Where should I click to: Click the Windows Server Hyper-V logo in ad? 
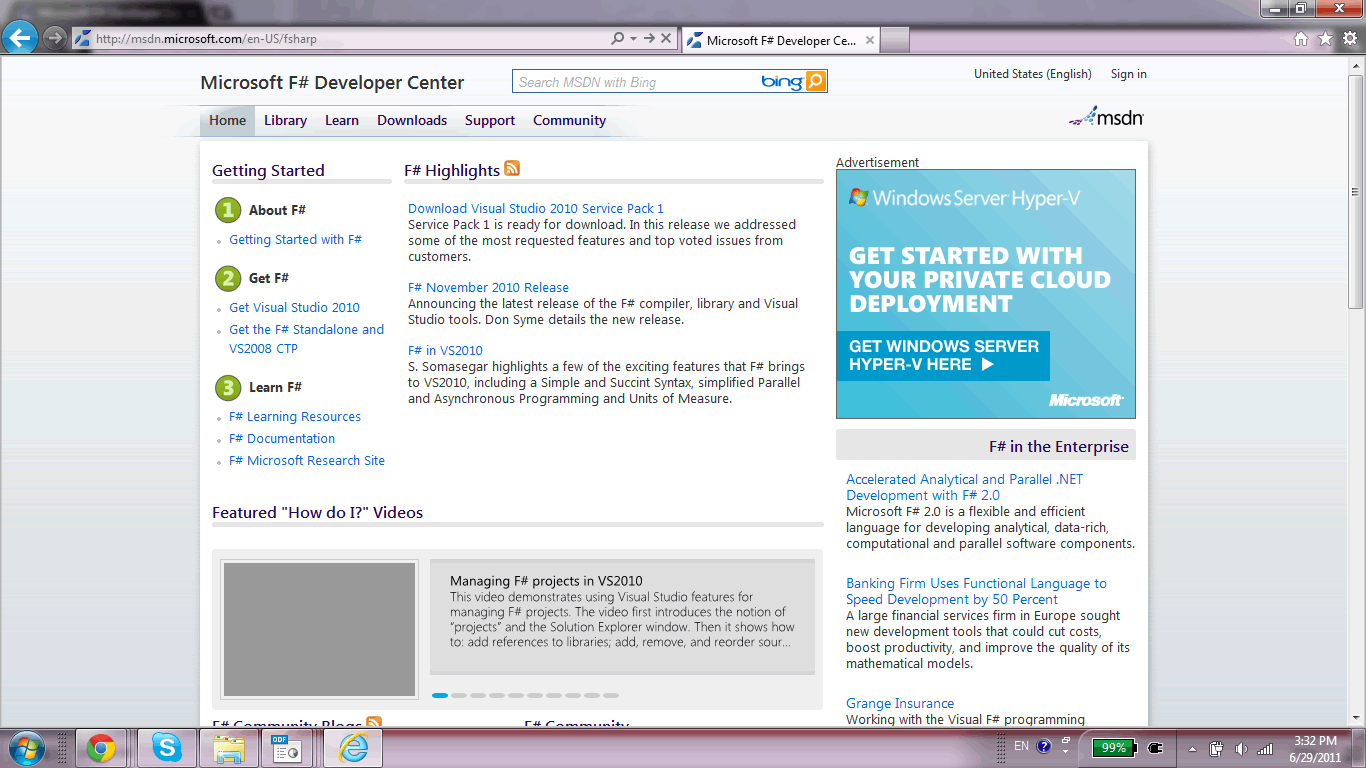[964, 198]
